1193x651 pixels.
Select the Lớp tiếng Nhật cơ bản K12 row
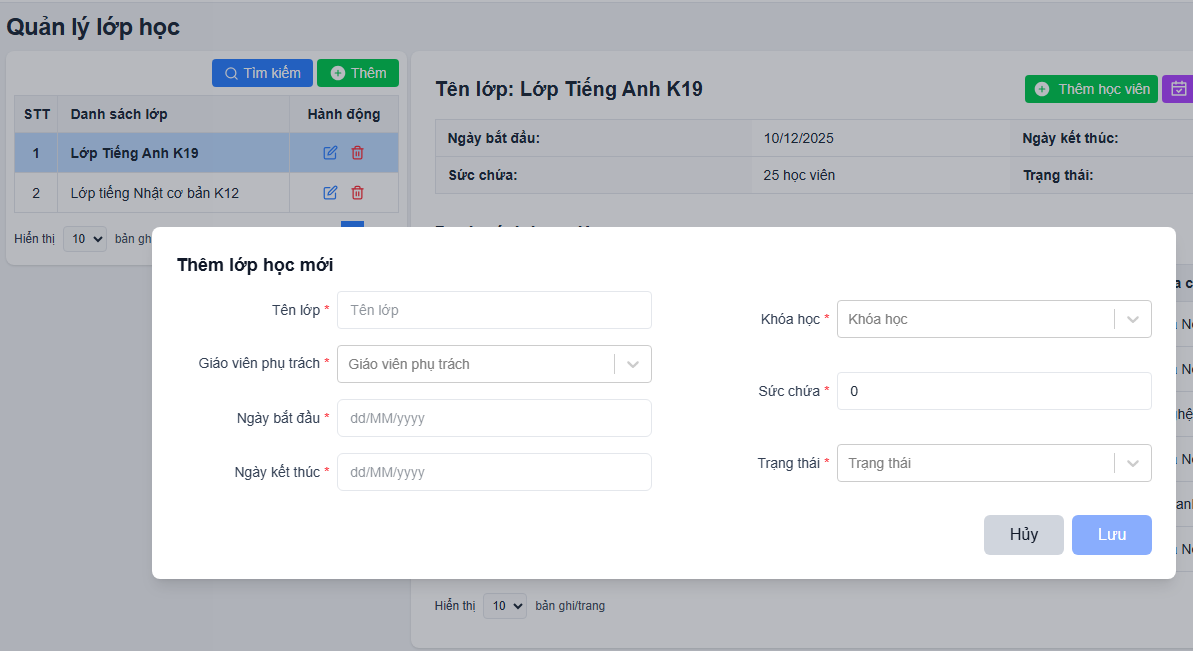[155, 193]
